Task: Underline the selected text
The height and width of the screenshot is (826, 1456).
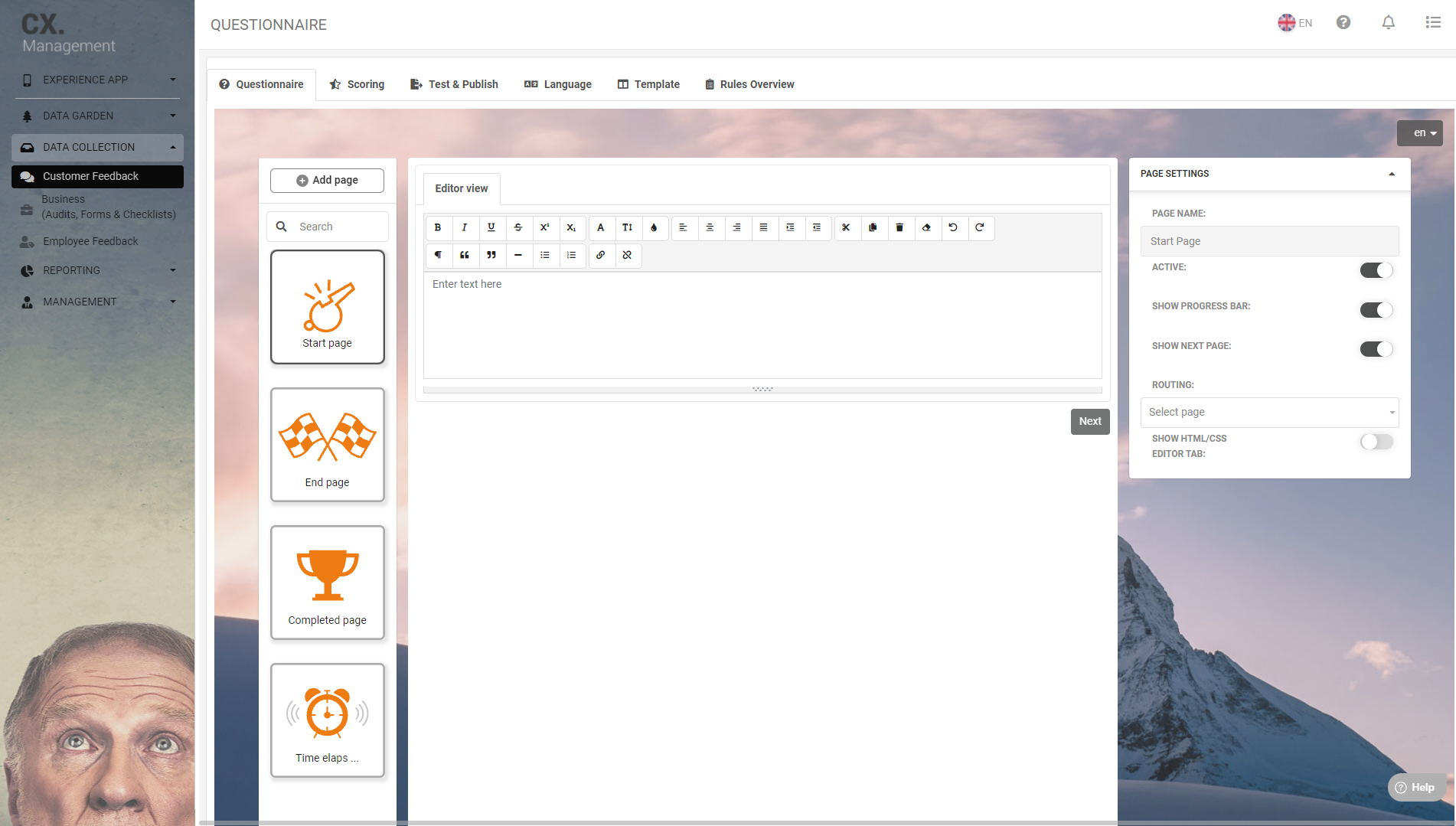Action: click(491, 227)
